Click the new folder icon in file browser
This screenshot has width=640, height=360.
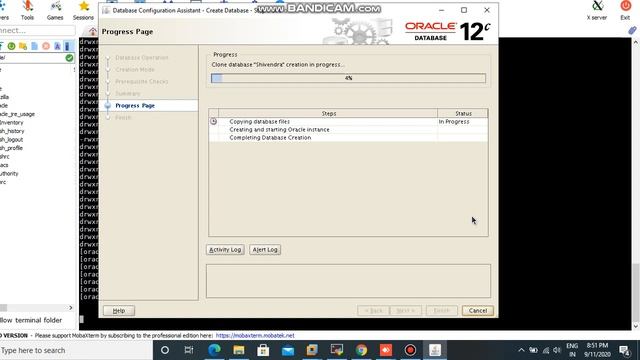click(x=23, y=46)
